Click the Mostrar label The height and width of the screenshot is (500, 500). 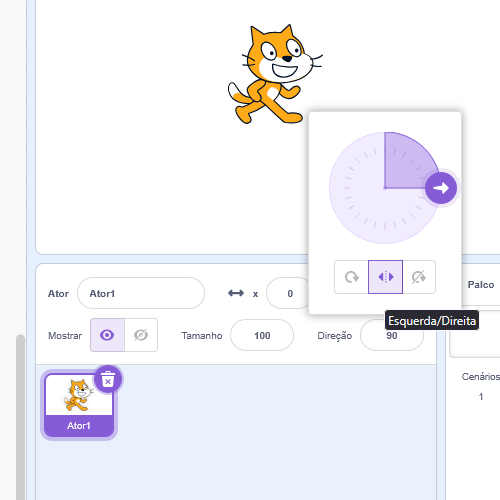pos(65,336)
